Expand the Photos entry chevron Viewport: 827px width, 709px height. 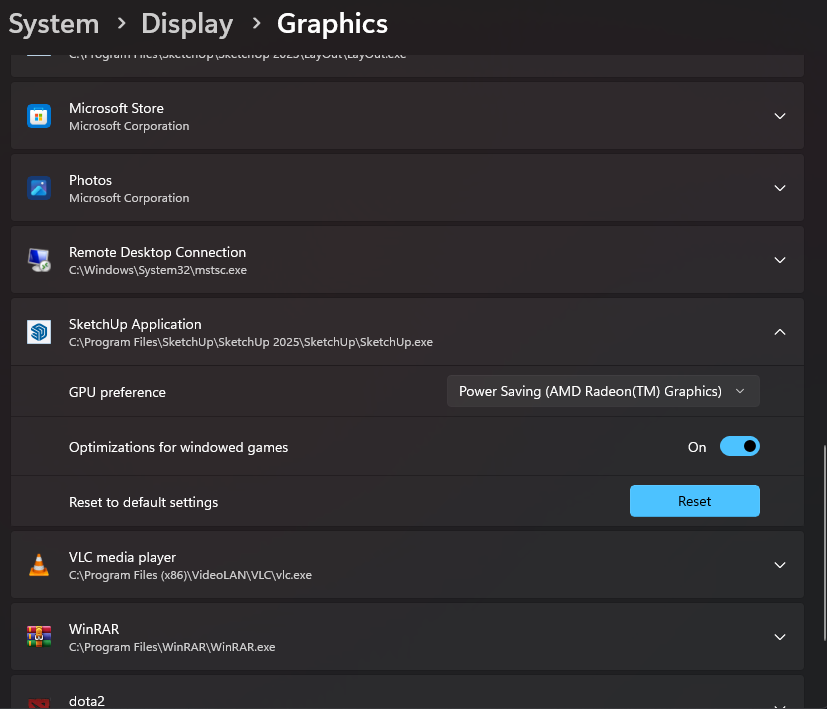tap(780, 188)
